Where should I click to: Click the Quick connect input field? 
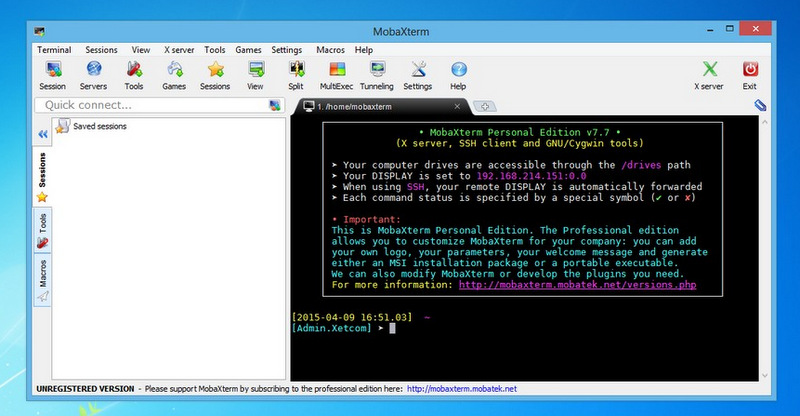pyautogui.click(x=158, y=105)
